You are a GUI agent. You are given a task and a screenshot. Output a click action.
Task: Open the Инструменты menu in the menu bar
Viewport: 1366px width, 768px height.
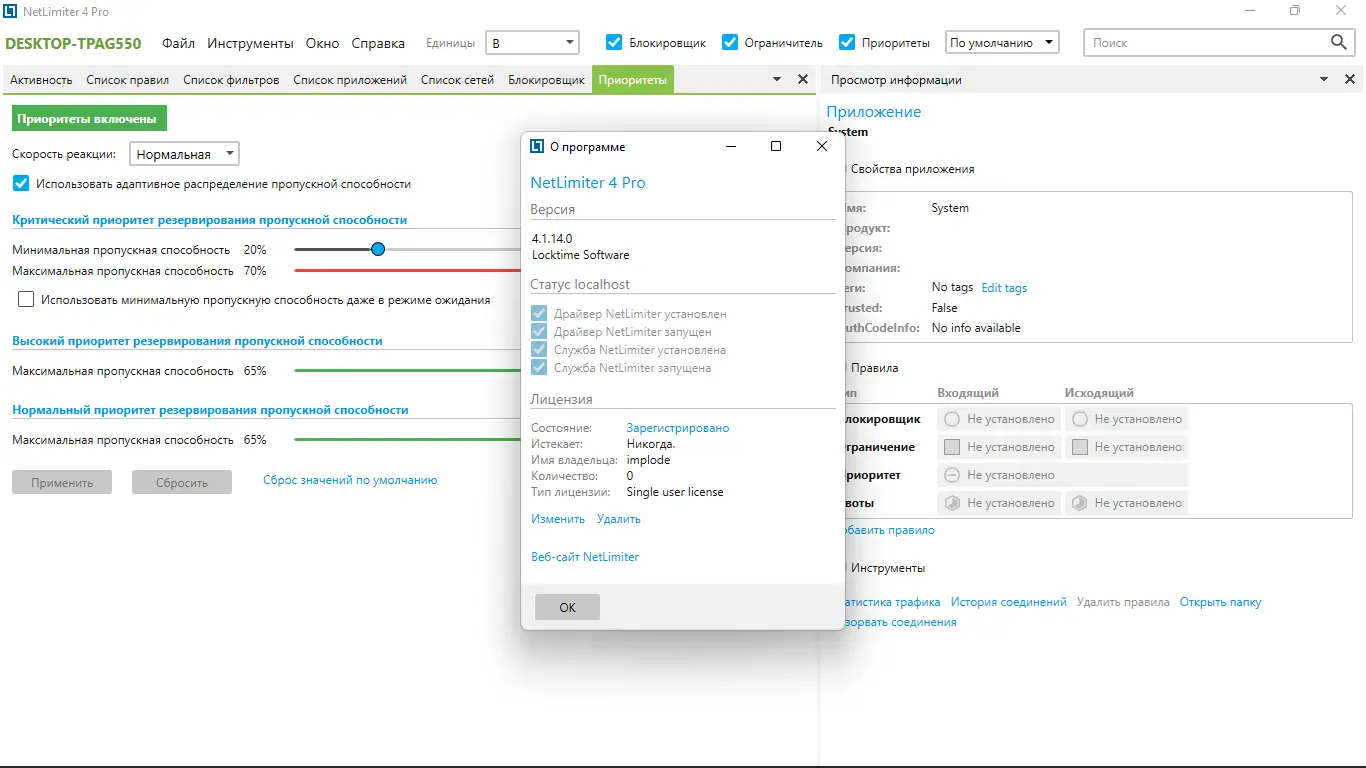point(250,43)
